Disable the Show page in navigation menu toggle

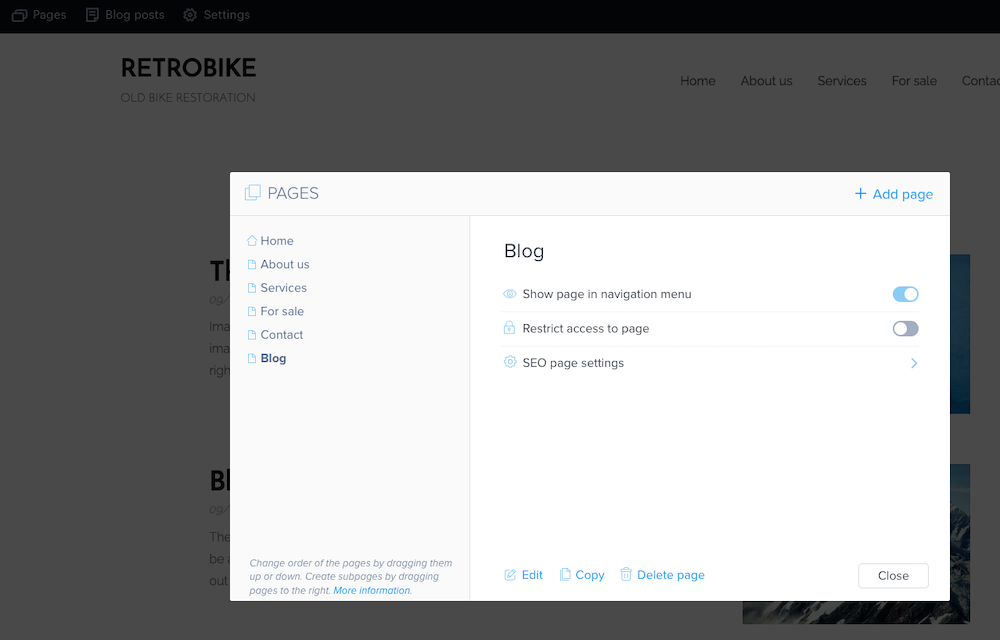click(905, 293)
